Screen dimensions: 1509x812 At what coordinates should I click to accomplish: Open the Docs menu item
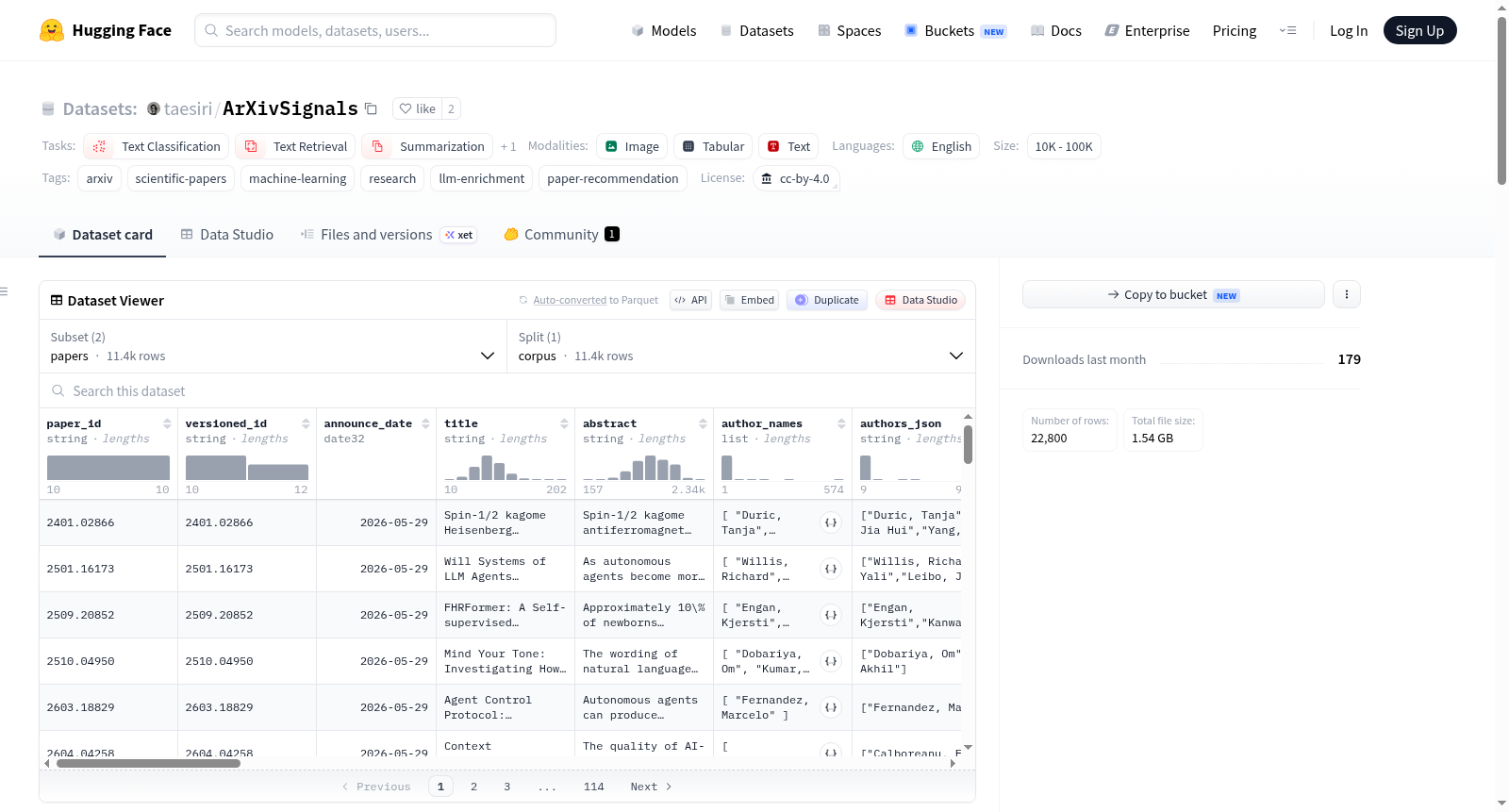click(1055, 30)
